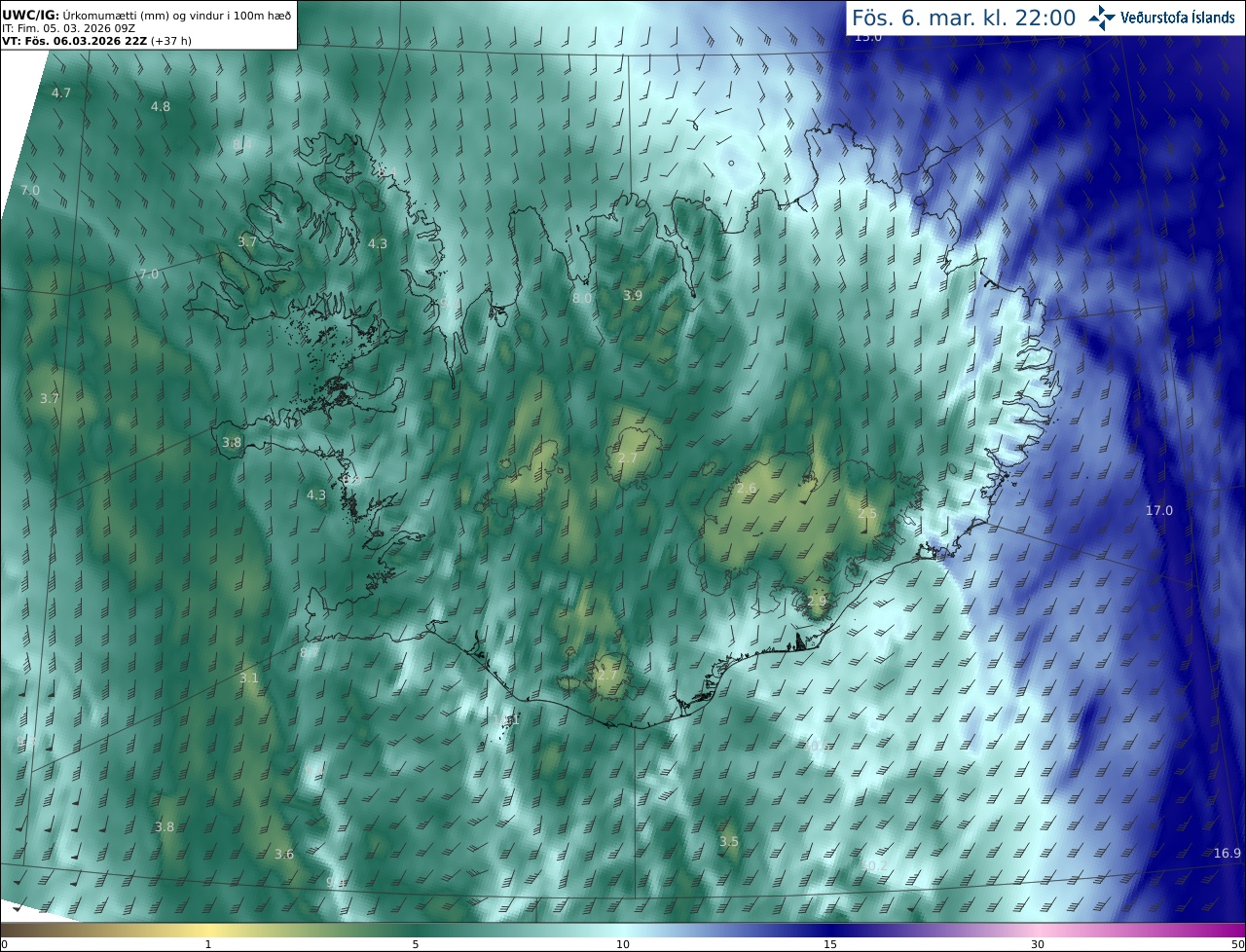The image size is (1246, 952).
Task: Click the colorbar tick label 1
Action: (208, 944)
